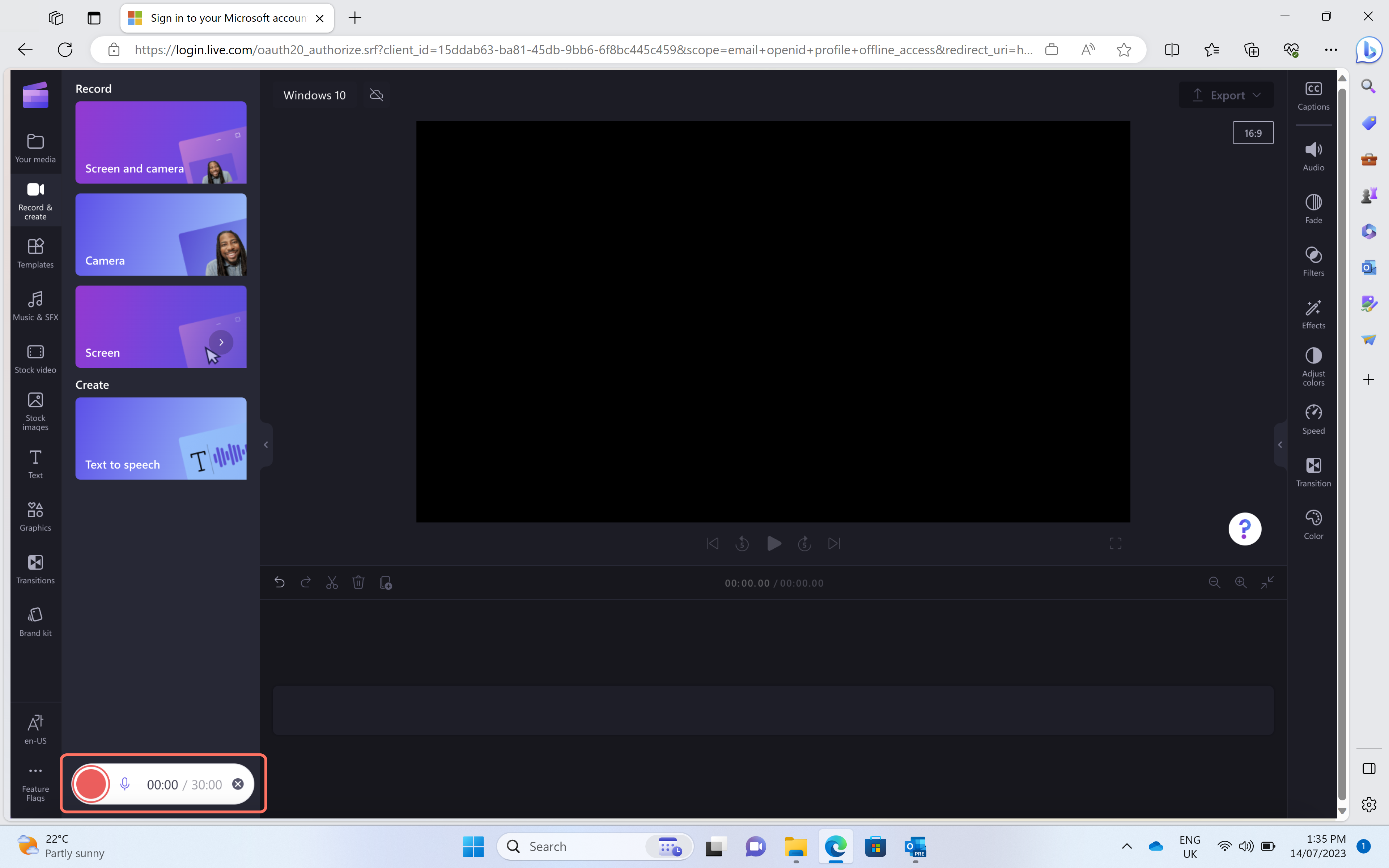Select Record & create sidebar tab
The width and height of the screenshot is (1389, 868).
coord(35,201)
